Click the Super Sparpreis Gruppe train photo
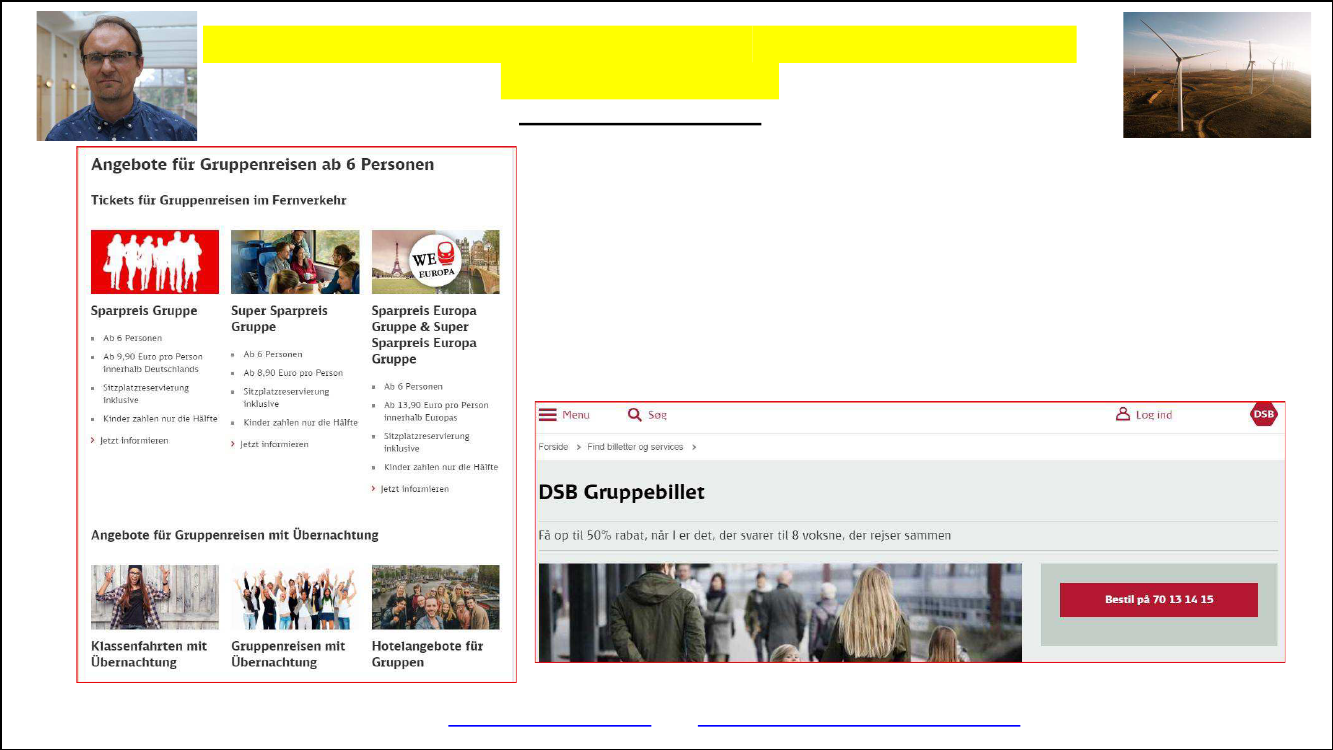The image size is (1333, 750). click(x=295, y=262)
